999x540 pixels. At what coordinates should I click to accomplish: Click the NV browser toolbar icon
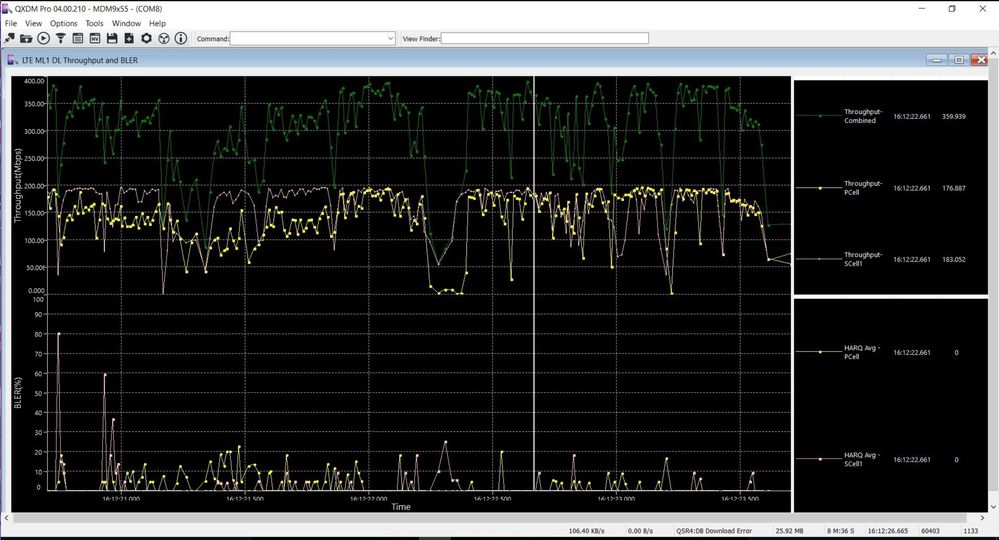(94, 39)
